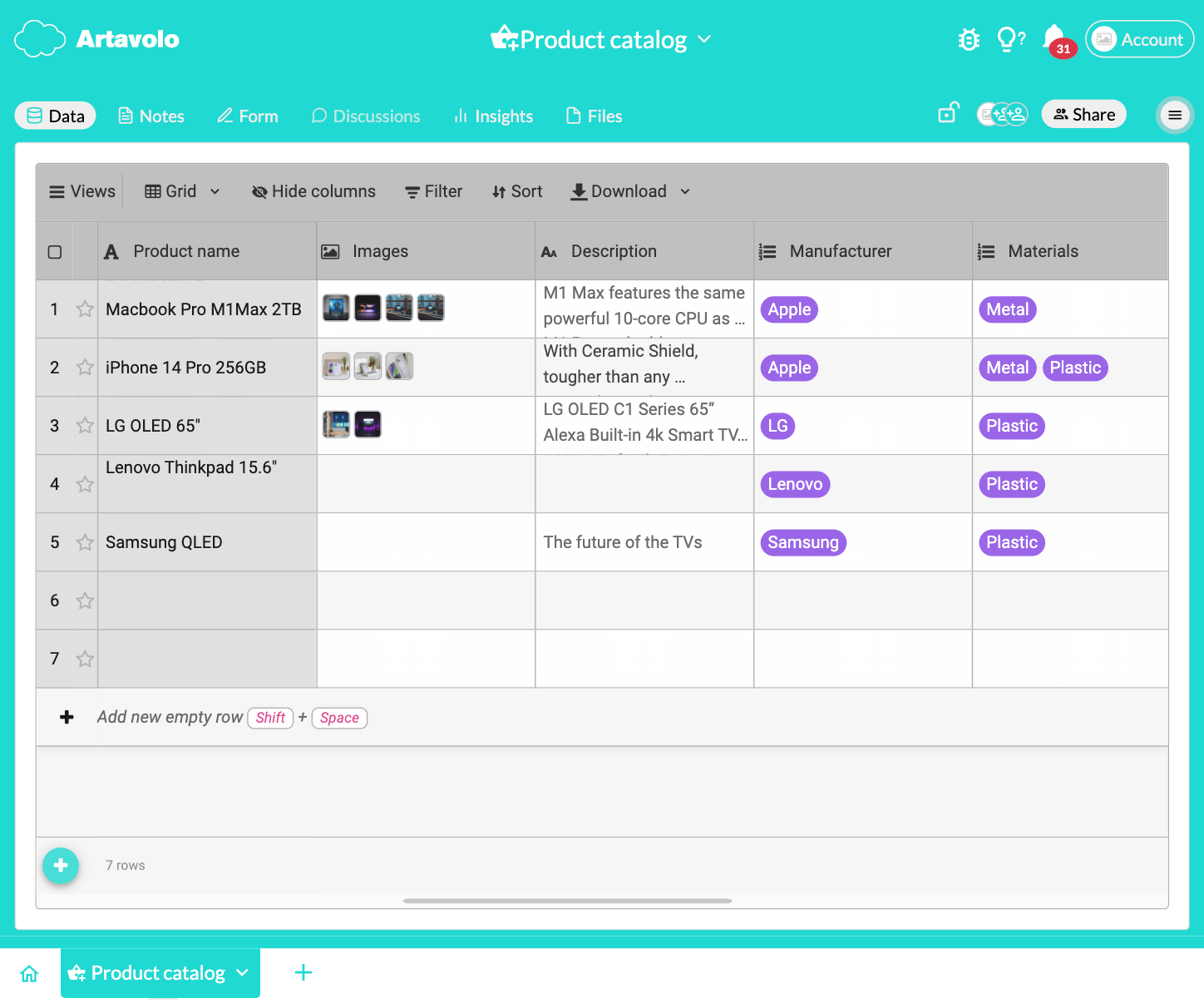
Task: Click the Description column text icon
Action: coord(549,252)
